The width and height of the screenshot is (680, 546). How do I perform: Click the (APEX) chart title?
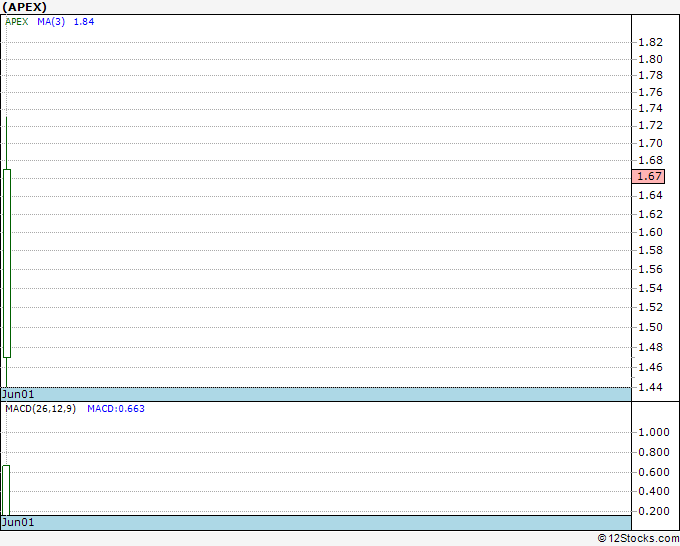point(24,7)
